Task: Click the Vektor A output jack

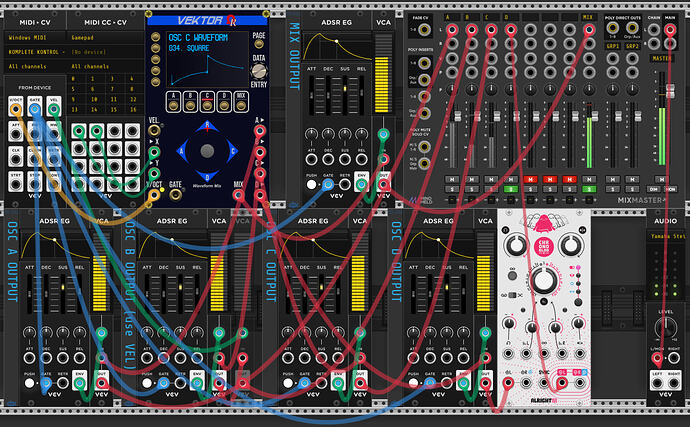Action: [x=260, y=130]
